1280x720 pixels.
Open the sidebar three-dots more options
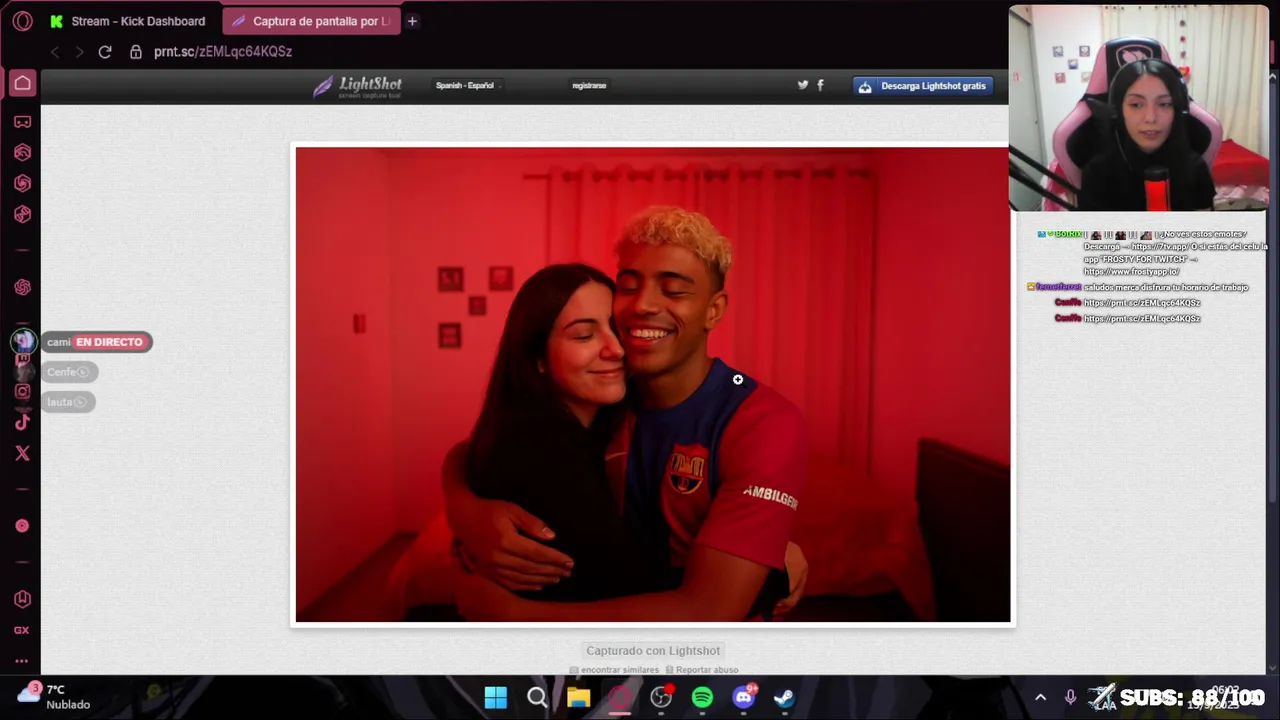click(22, 660)
